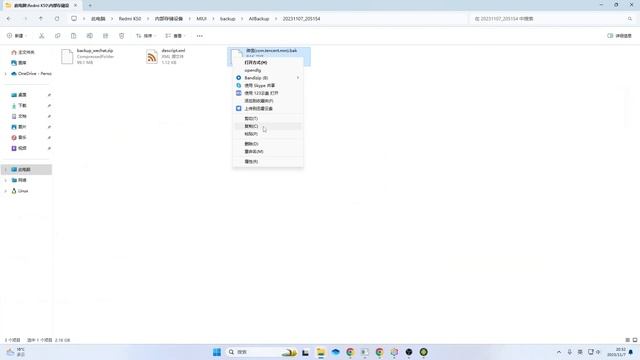
Task: Switch to large icons view in status bar
Action: coord(635,340)
